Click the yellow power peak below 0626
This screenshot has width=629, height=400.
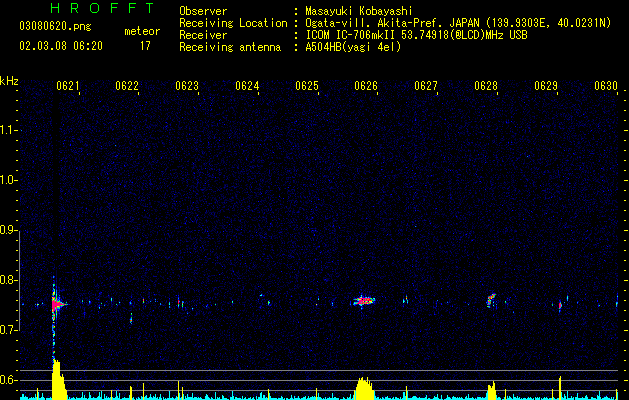coord(364,388)
